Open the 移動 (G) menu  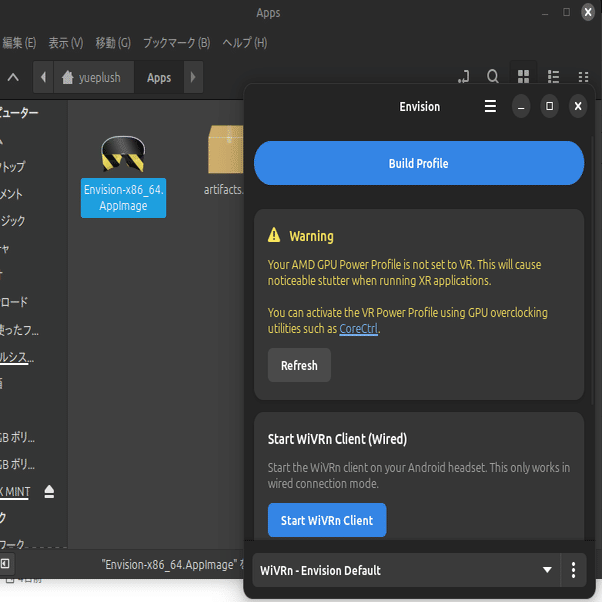coord(113,43)
